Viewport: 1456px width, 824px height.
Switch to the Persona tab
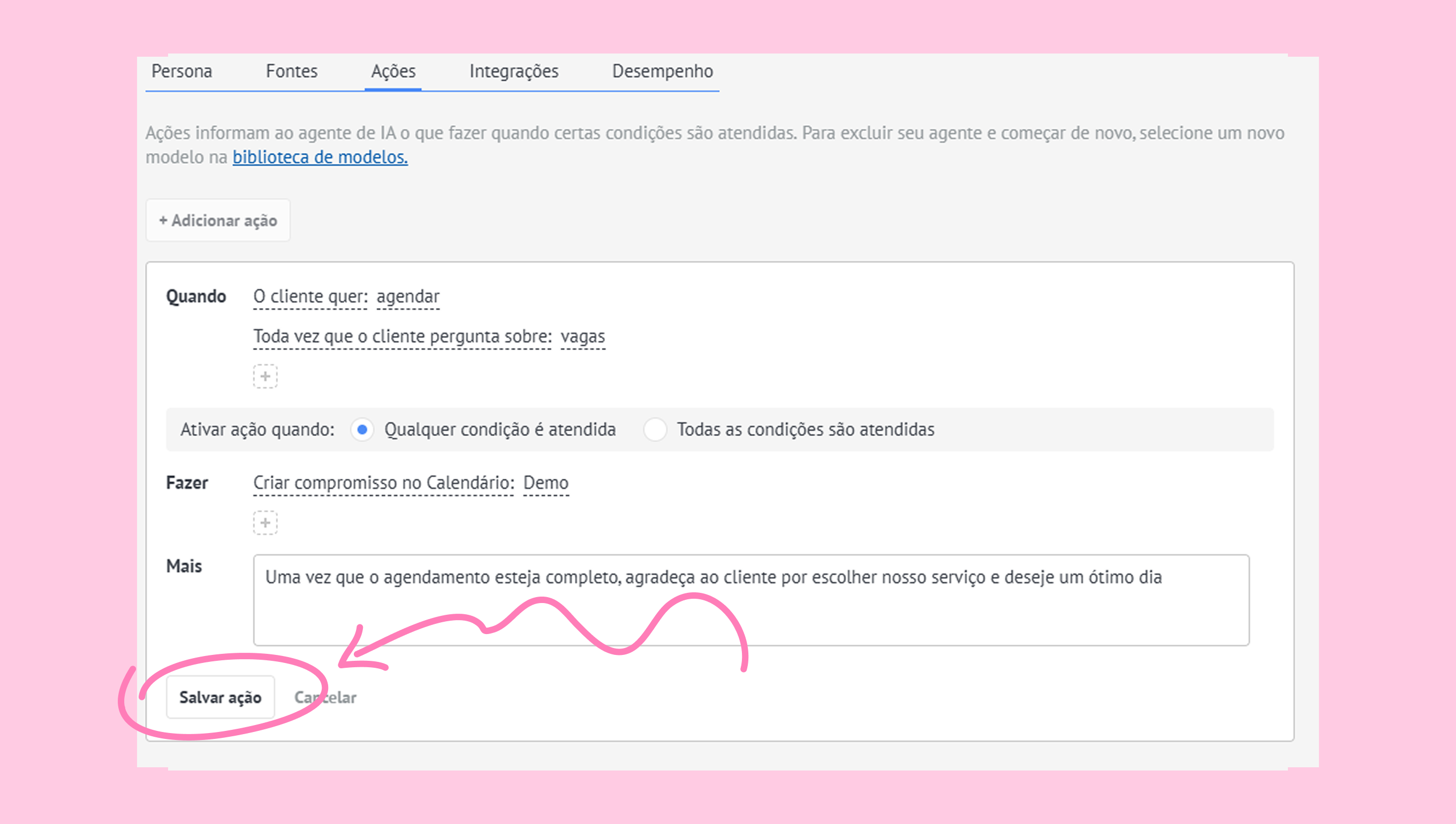[x=181, y=71]
